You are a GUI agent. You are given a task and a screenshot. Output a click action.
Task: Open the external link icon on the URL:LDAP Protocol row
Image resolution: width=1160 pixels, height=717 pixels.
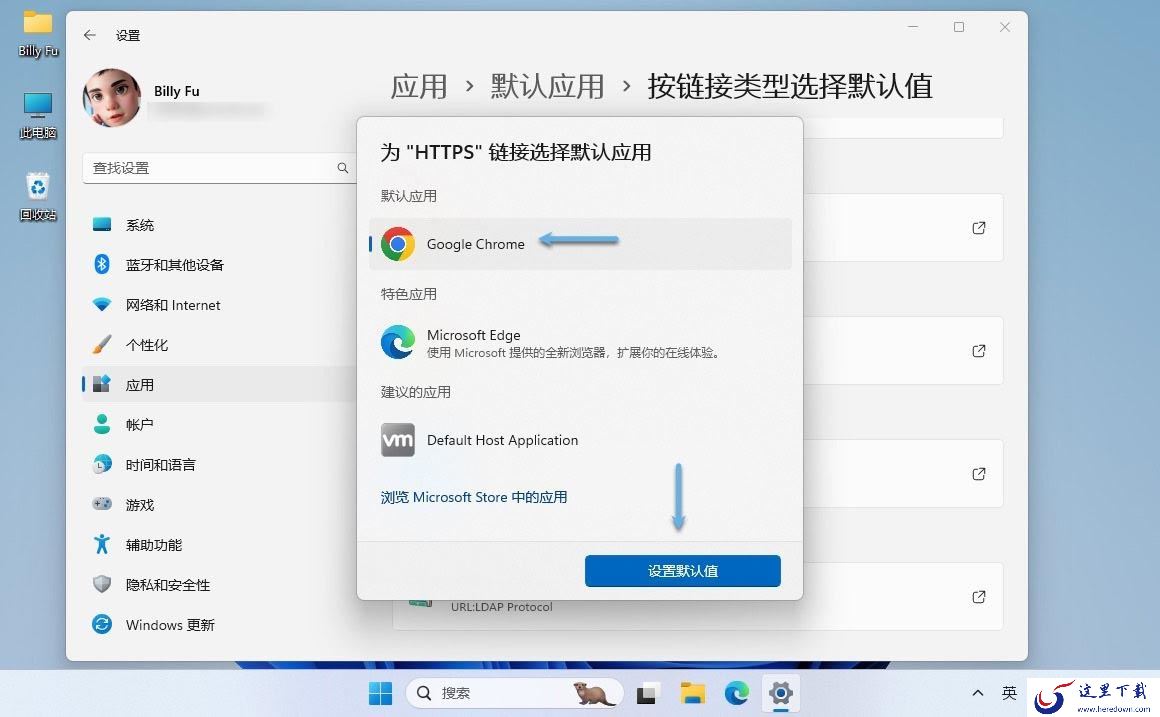click(978, 596)
